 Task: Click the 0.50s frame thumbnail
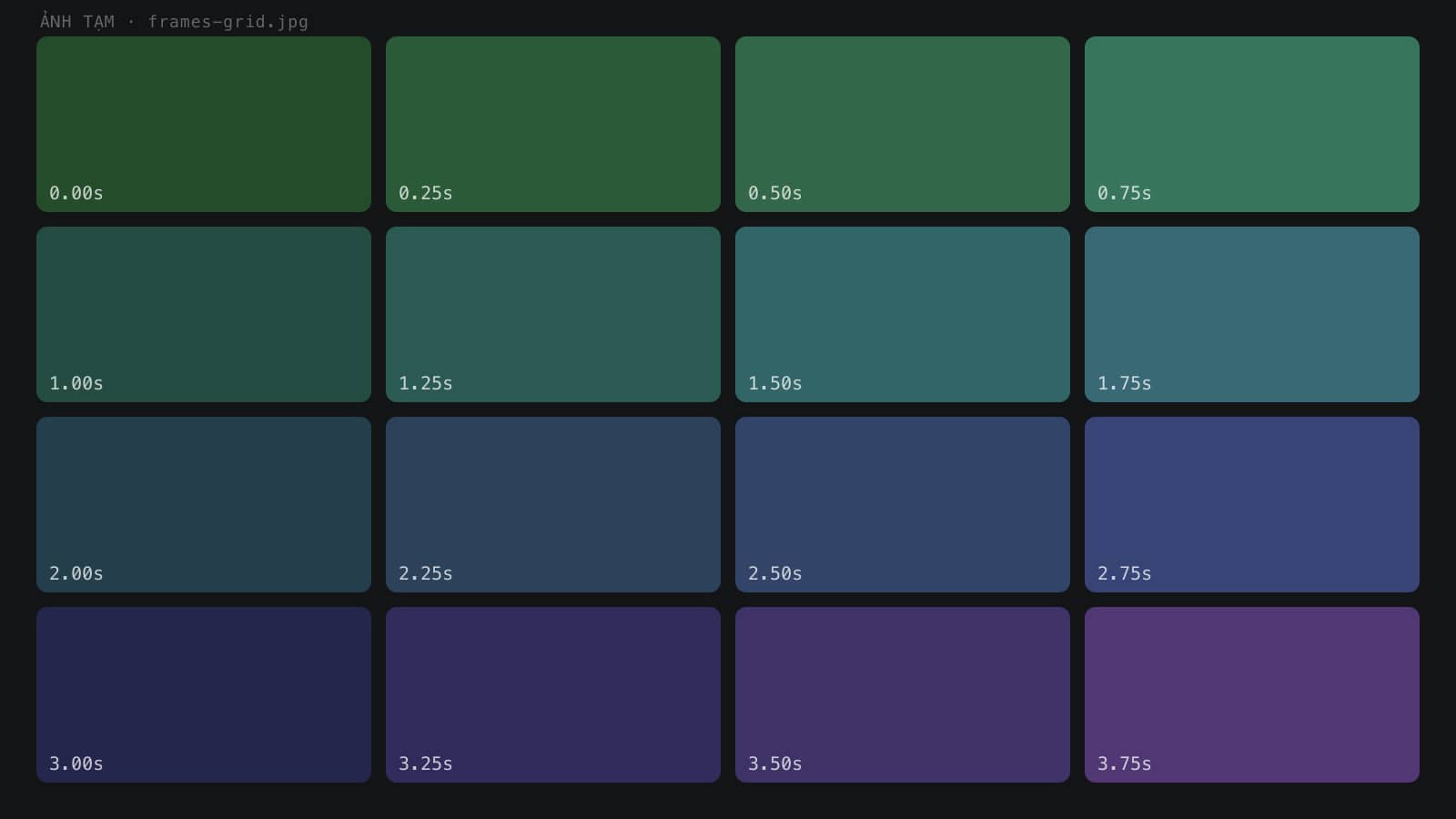(x=903, y=124)
